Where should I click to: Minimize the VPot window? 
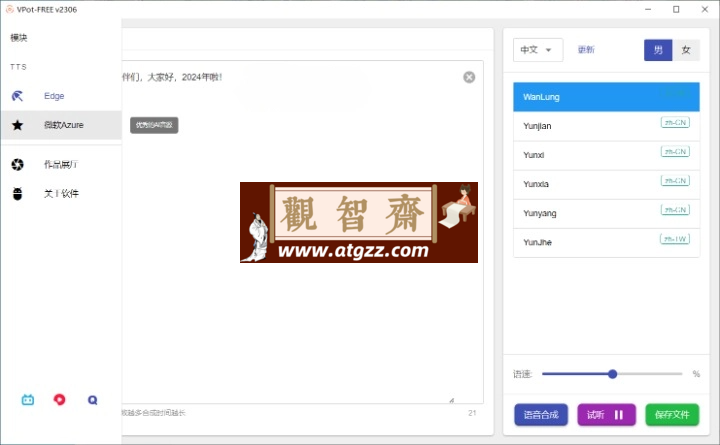[x=648, y=9]
